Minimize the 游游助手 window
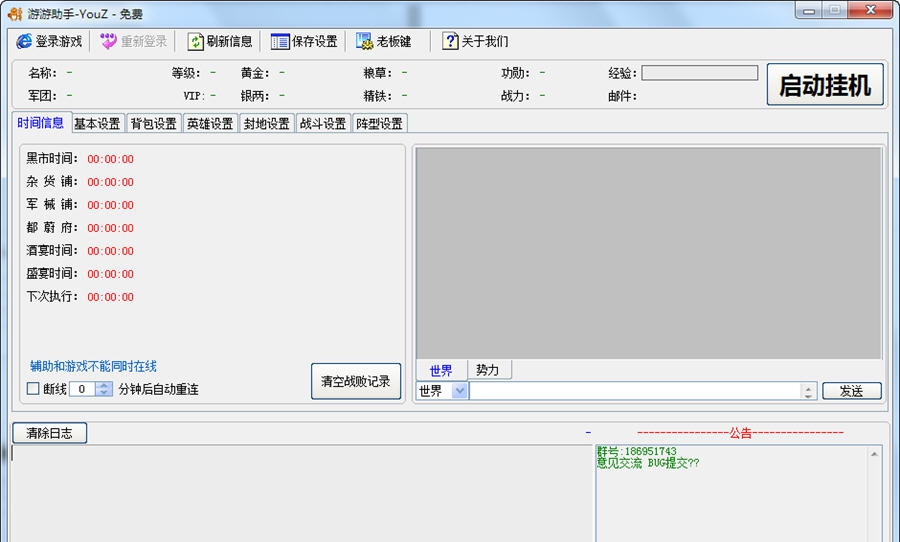The width and height of the screenshot is (900, 542). point(809,10)
